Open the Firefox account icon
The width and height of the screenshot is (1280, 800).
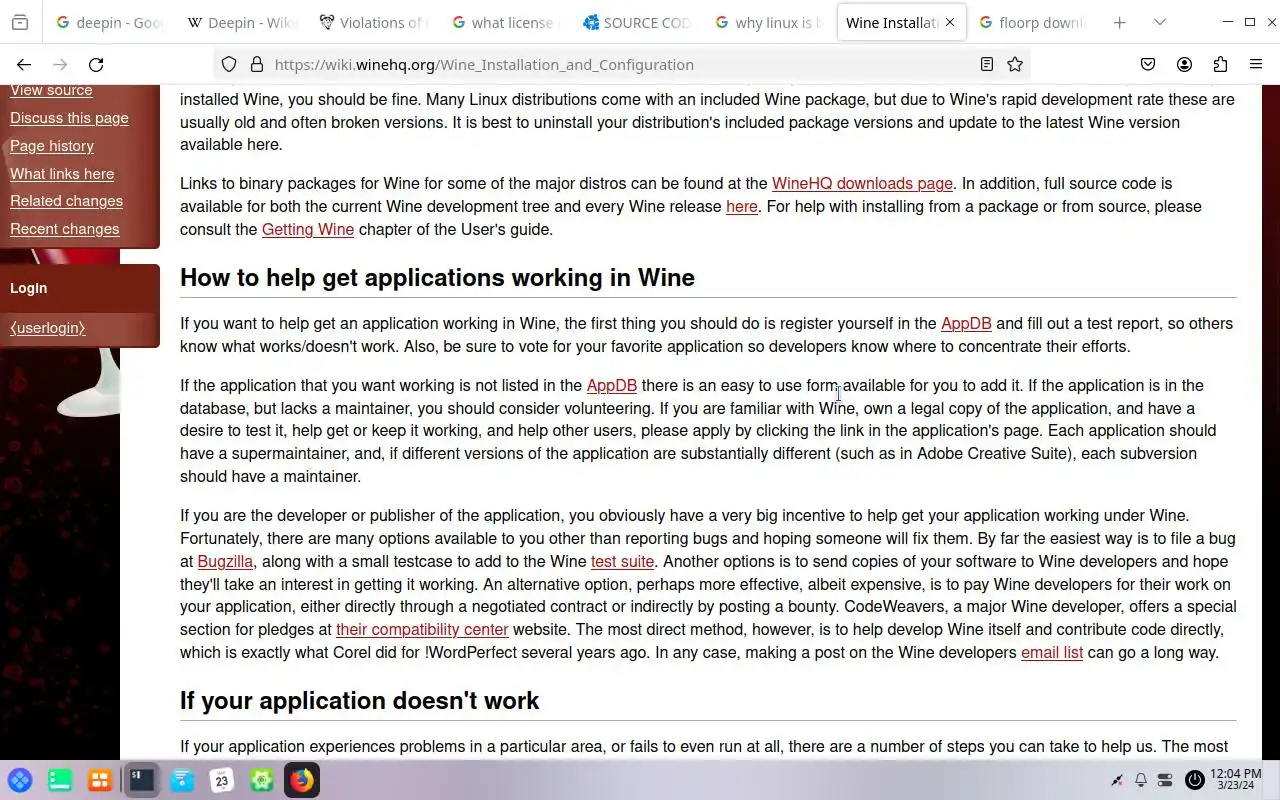click(x=1184, y=64)
